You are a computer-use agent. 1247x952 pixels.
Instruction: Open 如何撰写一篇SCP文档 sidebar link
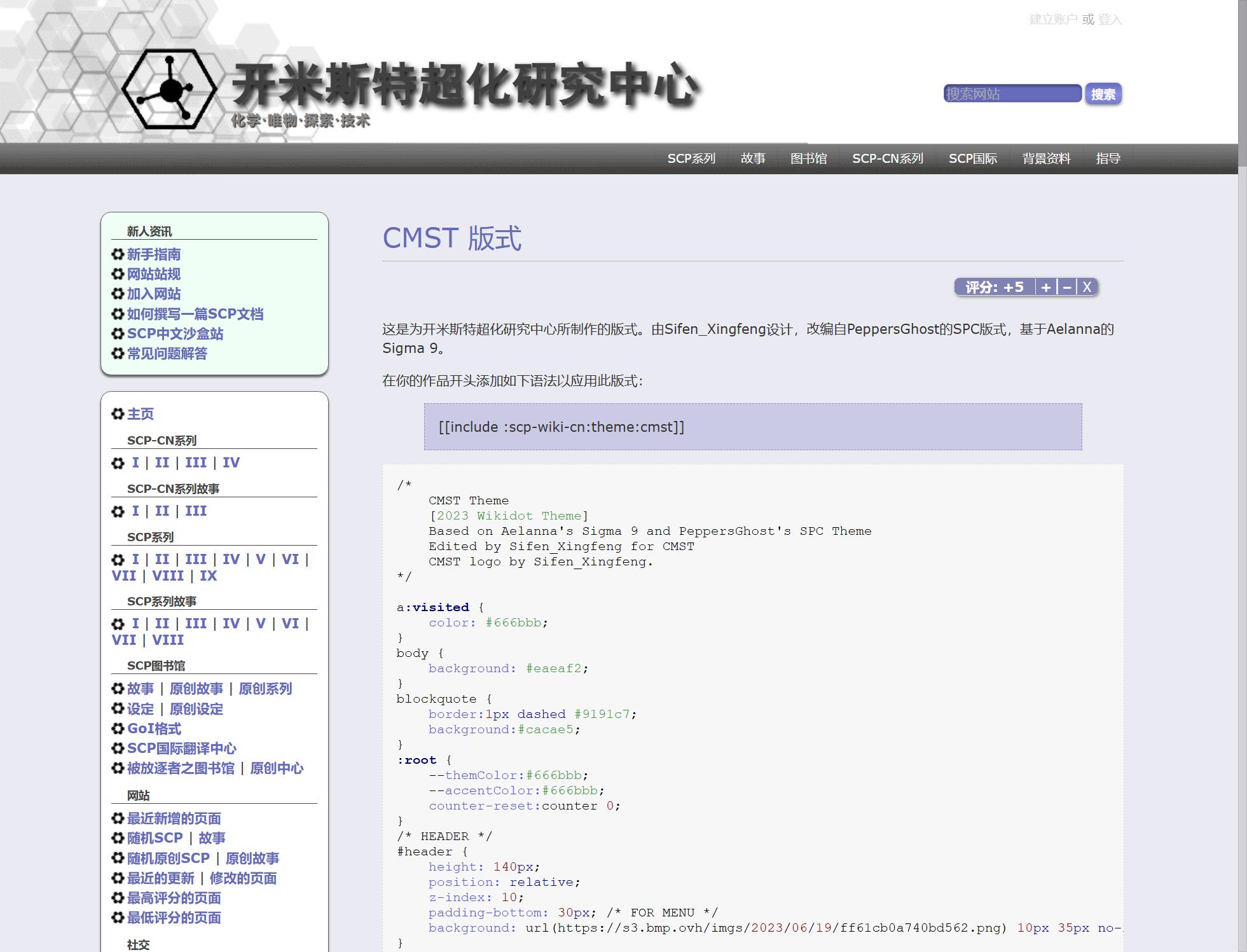[x=195, y=314]
